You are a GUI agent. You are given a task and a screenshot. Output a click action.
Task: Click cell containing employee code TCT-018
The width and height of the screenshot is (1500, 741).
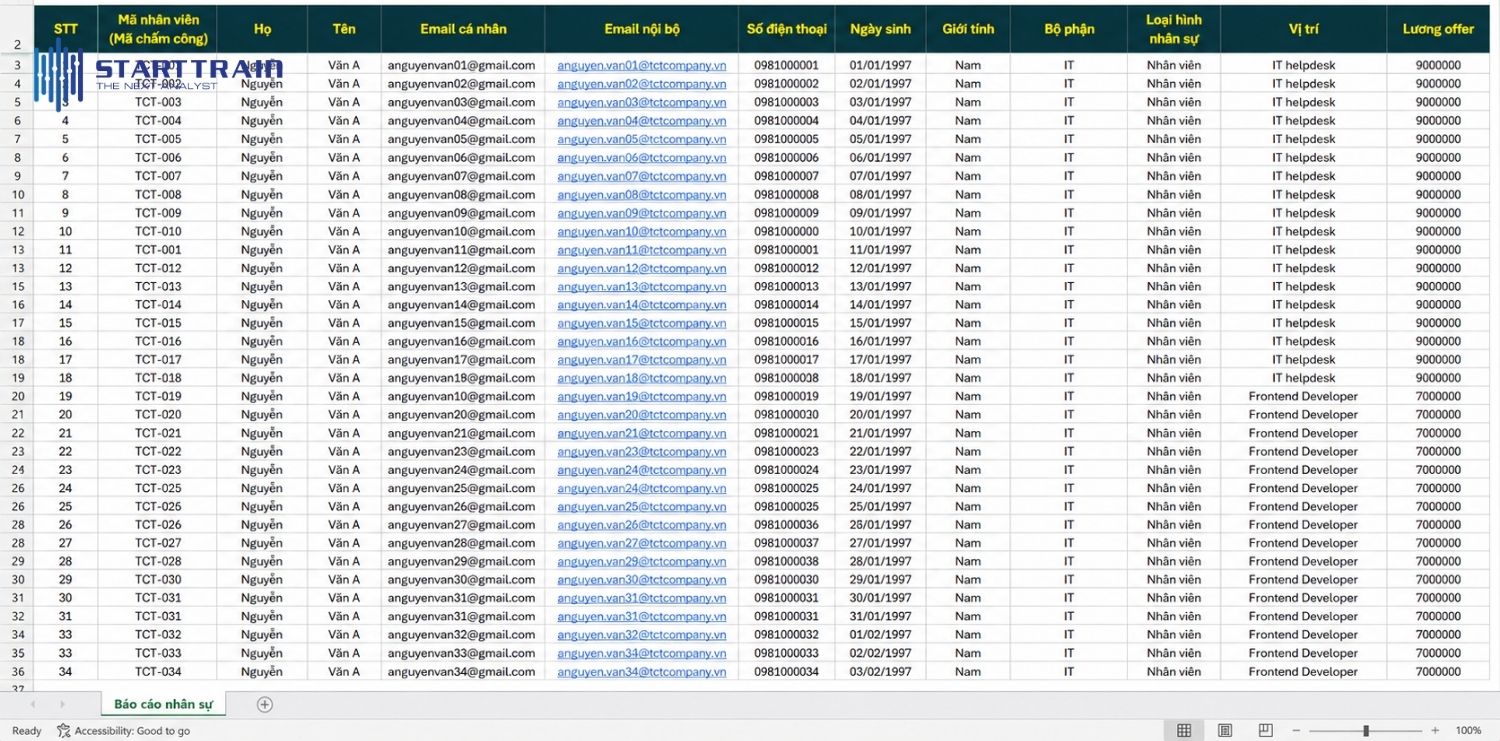click(x=158, y=378)
